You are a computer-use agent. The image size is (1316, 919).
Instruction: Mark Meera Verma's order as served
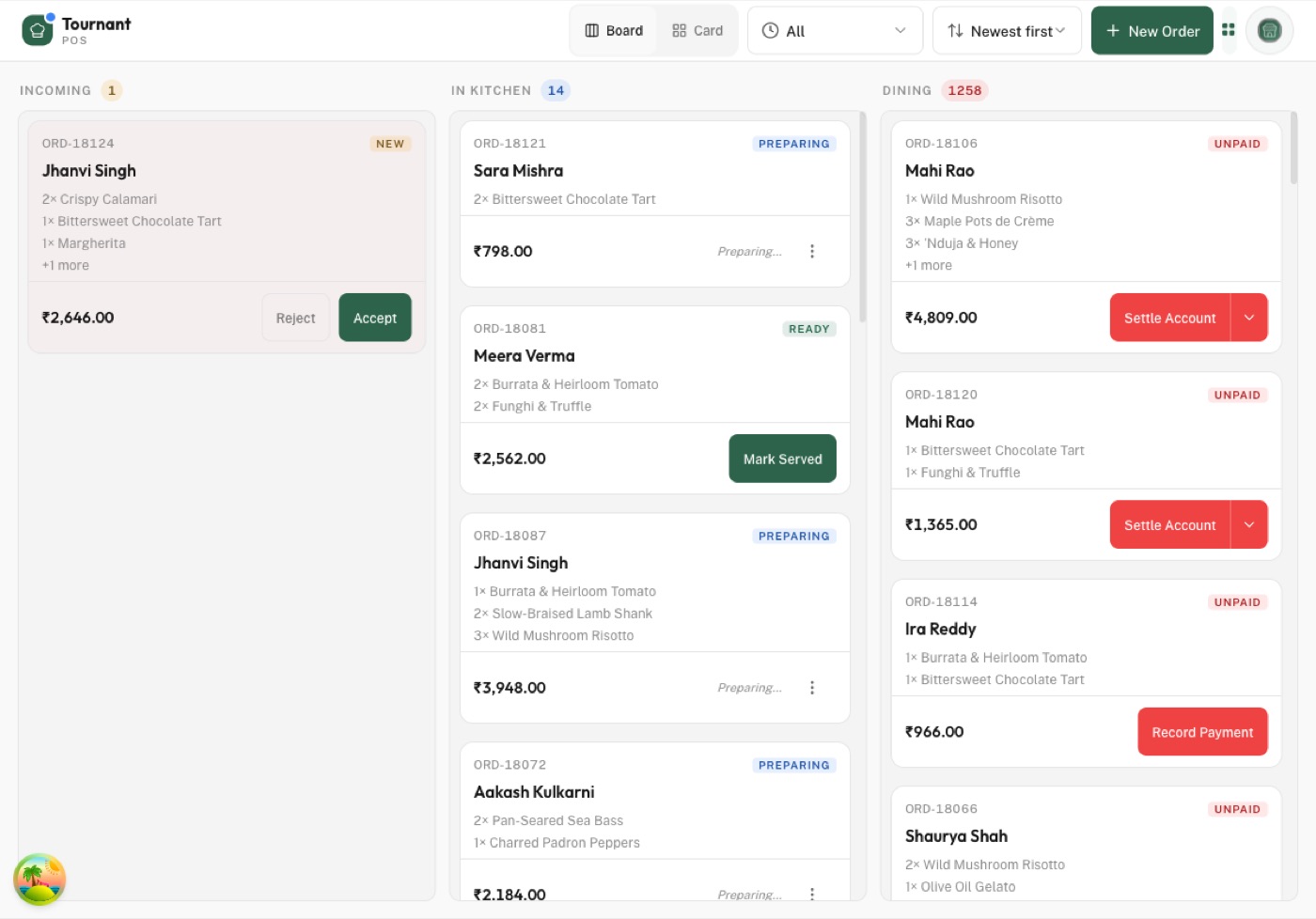(x=782, y=459)
